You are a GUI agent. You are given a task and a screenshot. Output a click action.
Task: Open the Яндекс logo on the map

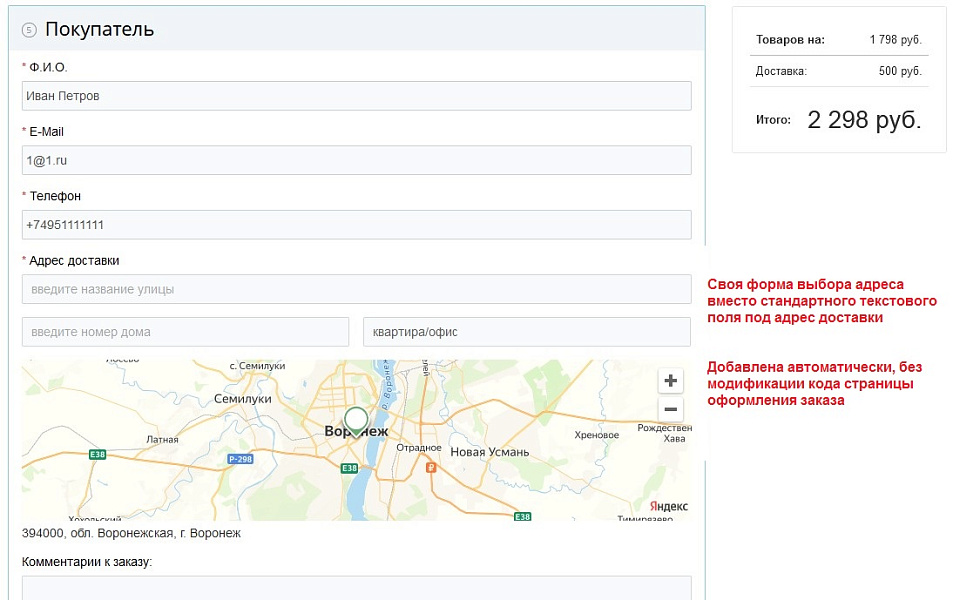(668, 506)
